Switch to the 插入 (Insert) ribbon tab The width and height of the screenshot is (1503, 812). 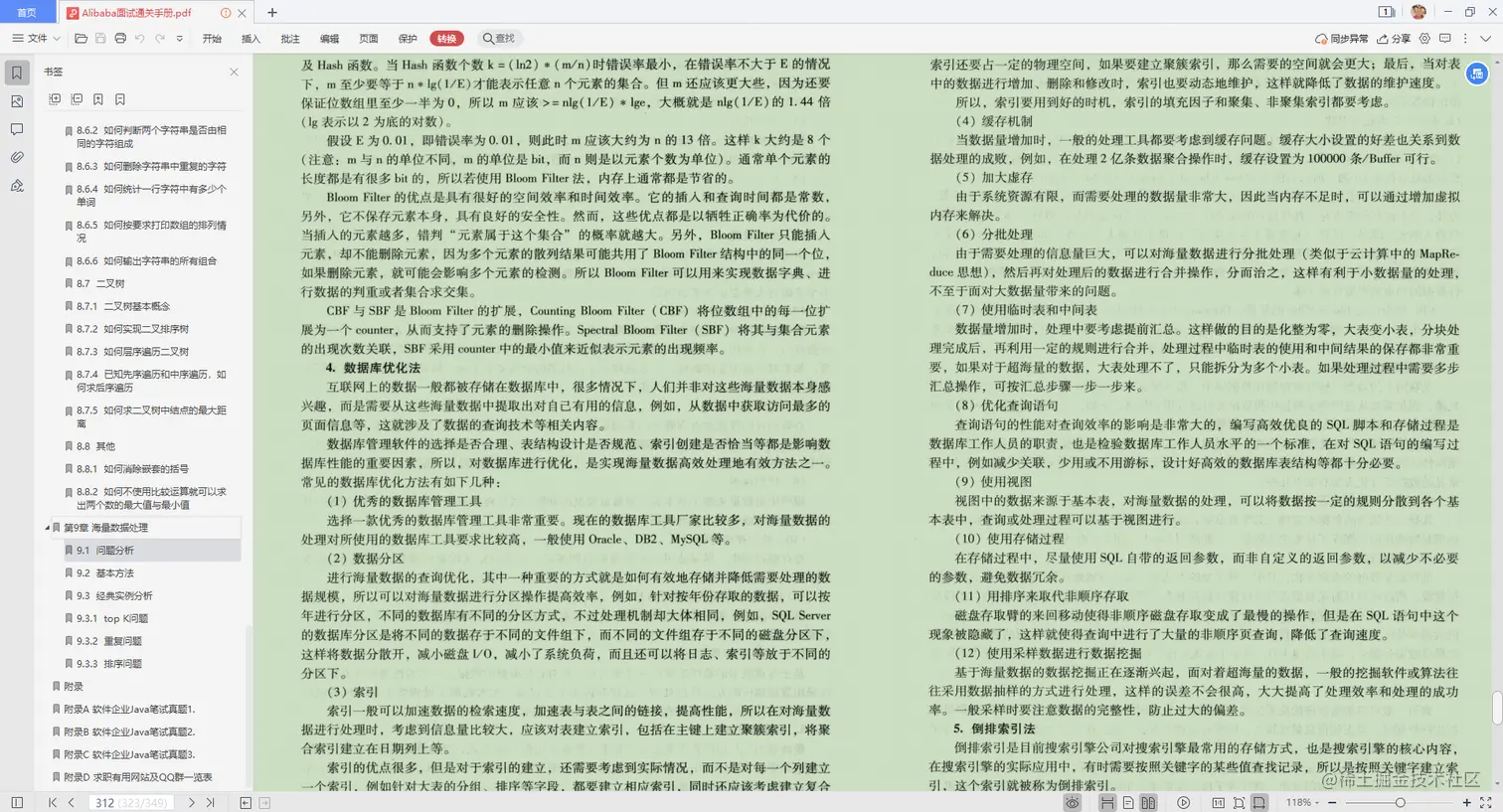(x=250, y=38)
